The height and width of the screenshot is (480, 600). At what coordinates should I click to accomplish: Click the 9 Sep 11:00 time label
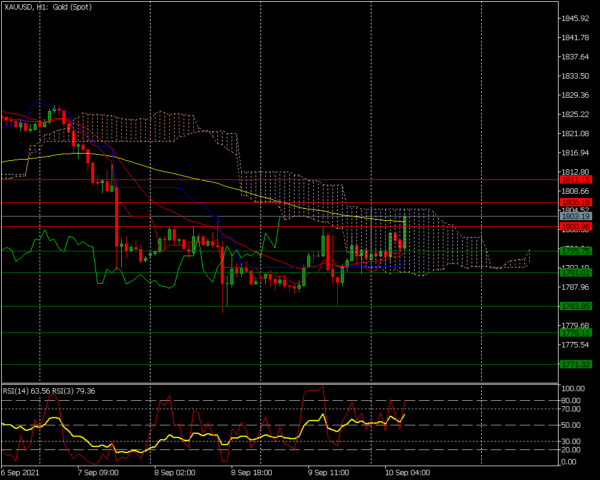pyautogui.click(x=327, y=472)
